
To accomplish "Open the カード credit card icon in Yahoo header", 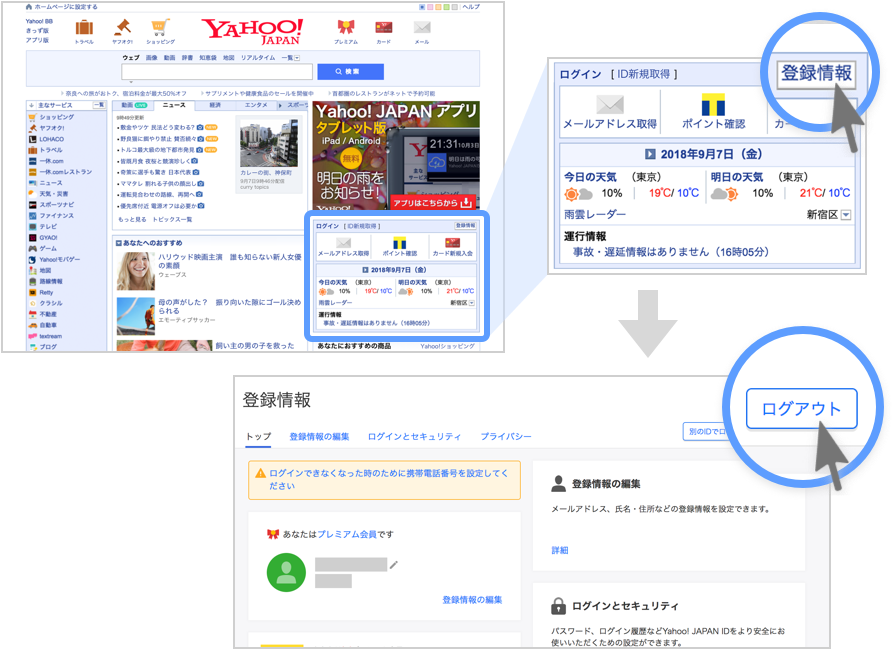I will pyautogui.click(x=383, y=27).
